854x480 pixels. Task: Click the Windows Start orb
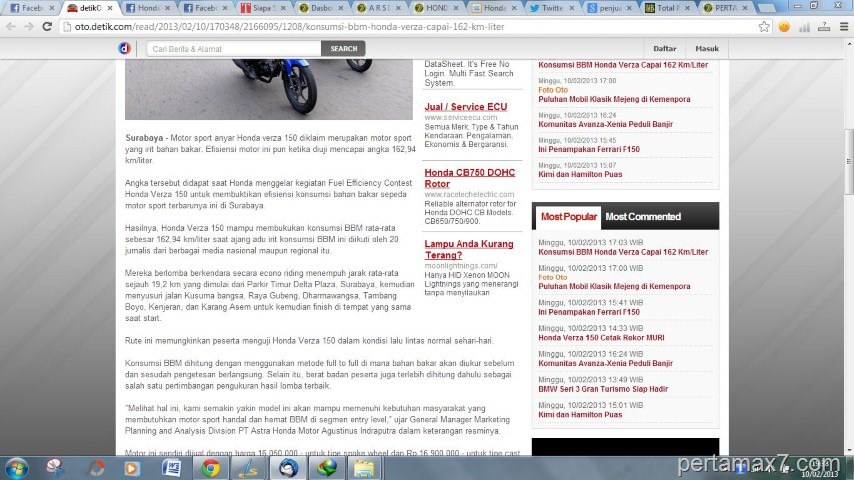click(x=17, y=467)
